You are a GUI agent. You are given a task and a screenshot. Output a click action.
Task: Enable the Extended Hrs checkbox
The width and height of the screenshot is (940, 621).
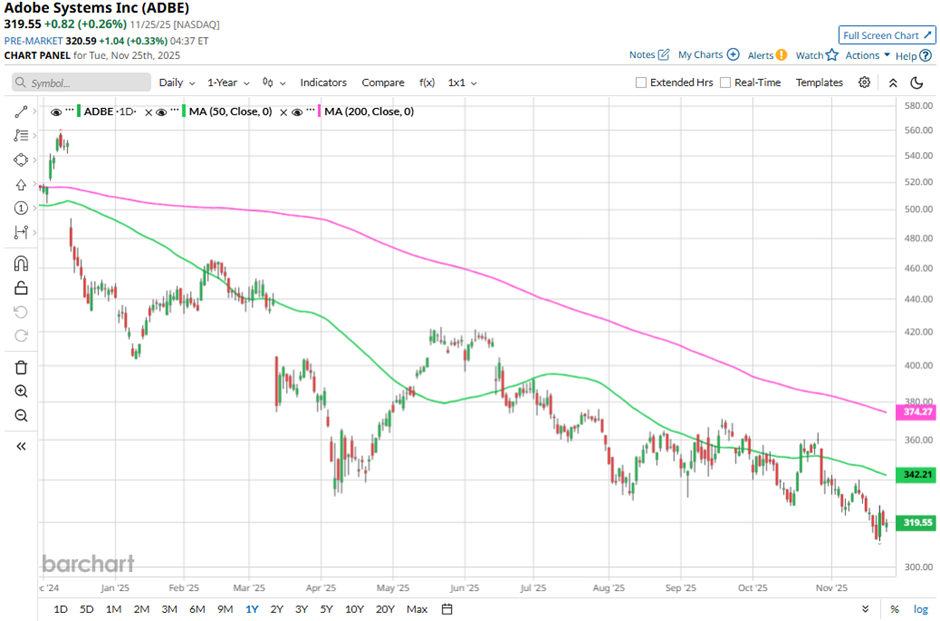(x=641, y=83)
